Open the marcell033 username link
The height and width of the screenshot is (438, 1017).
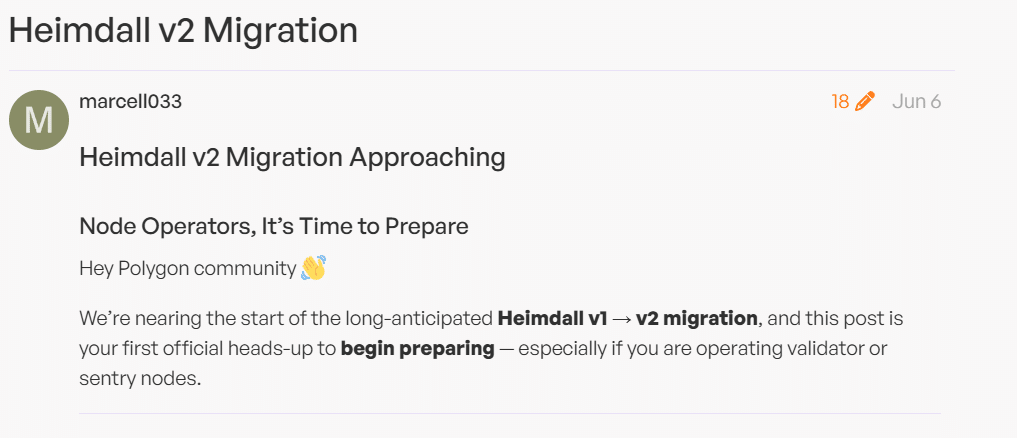(130, 102)
